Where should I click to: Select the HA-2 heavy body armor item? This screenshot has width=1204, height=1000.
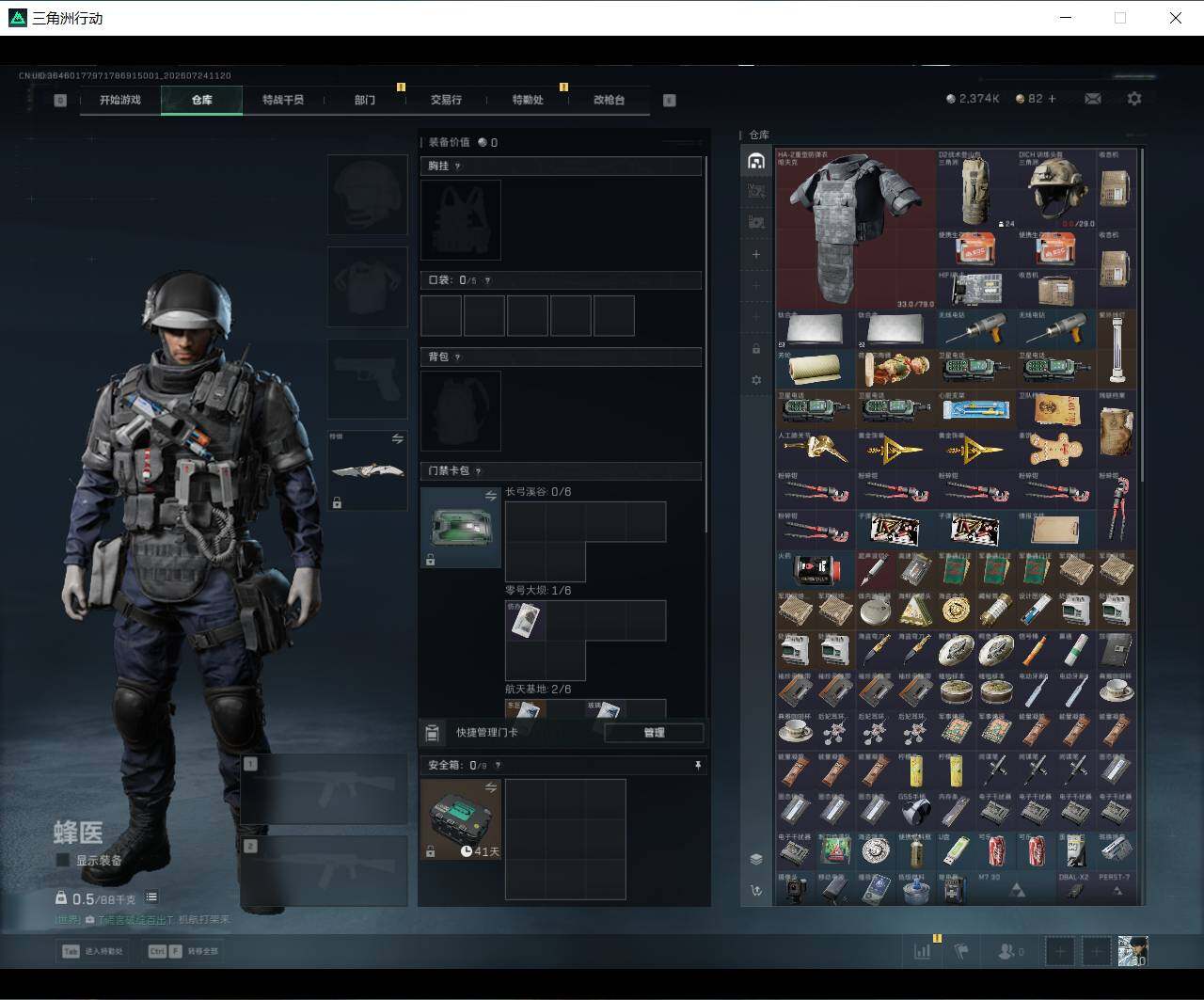tap(855, 229)
